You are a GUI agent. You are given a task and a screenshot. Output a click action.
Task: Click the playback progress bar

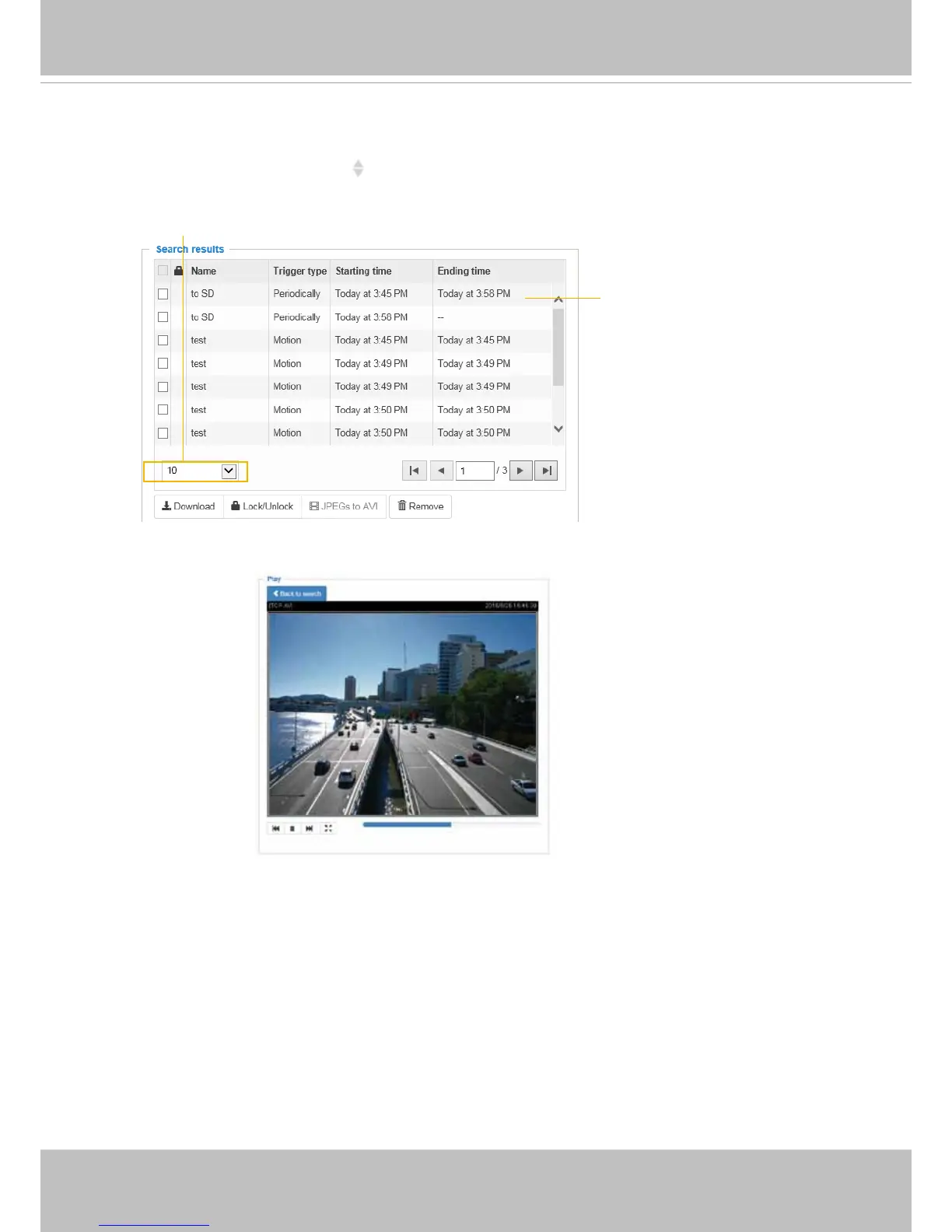[451, 824]
